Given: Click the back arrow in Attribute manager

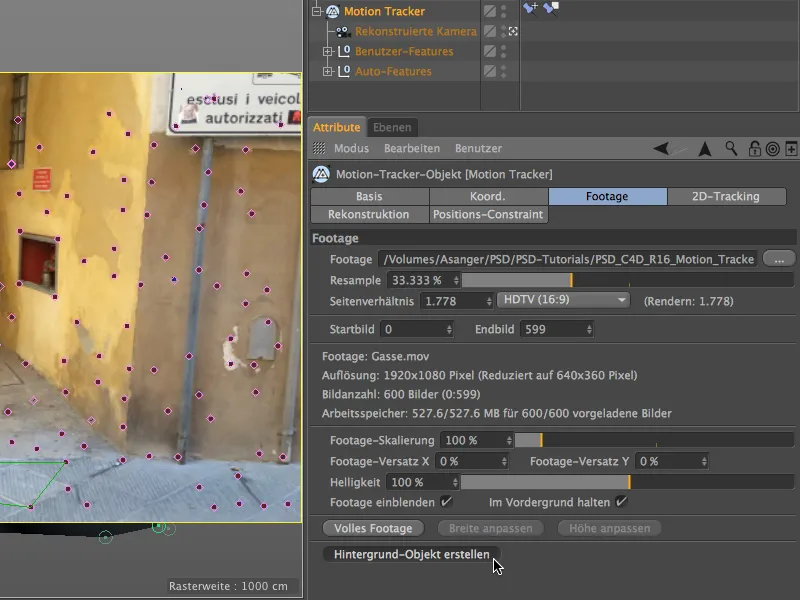Looking at the screenshot, I should [x=662, y=148].
